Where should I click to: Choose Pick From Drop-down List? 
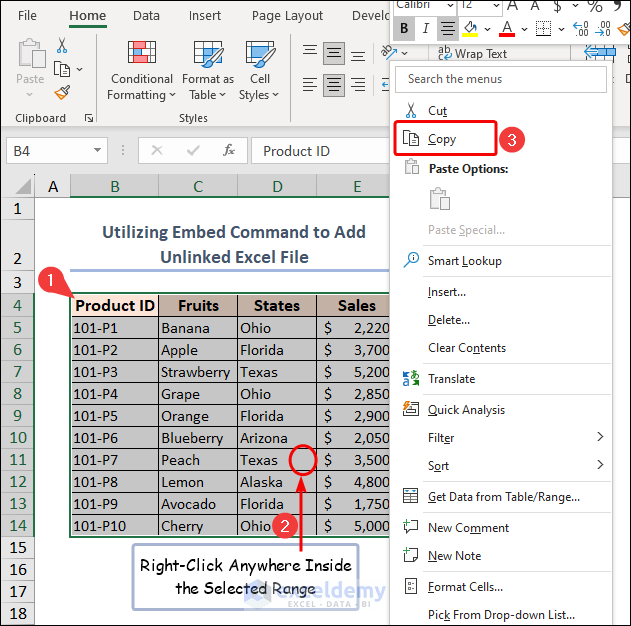coord(501,615)
